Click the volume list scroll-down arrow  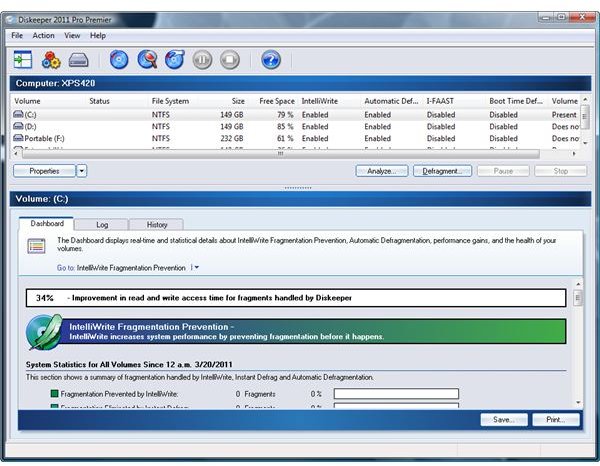click(x=585, y=143)
